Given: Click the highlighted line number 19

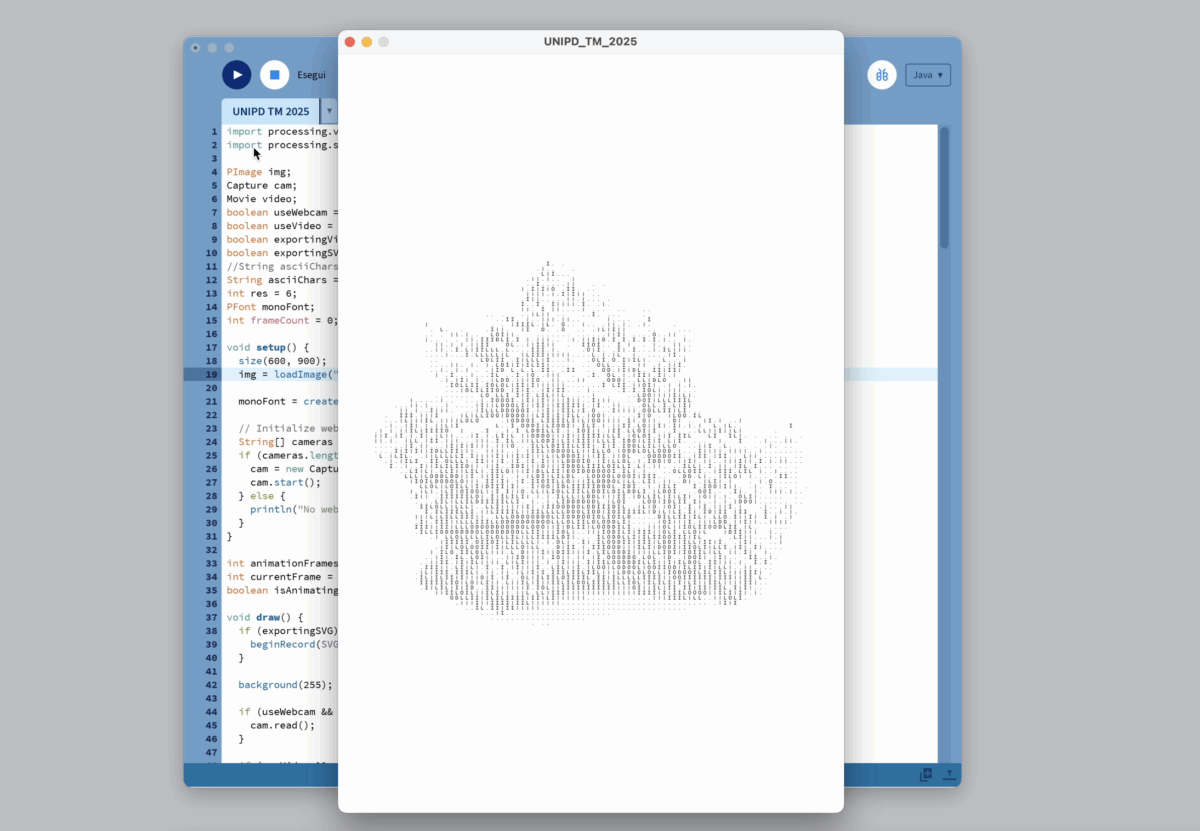Looking at the screenshot, I should [211, 374].
